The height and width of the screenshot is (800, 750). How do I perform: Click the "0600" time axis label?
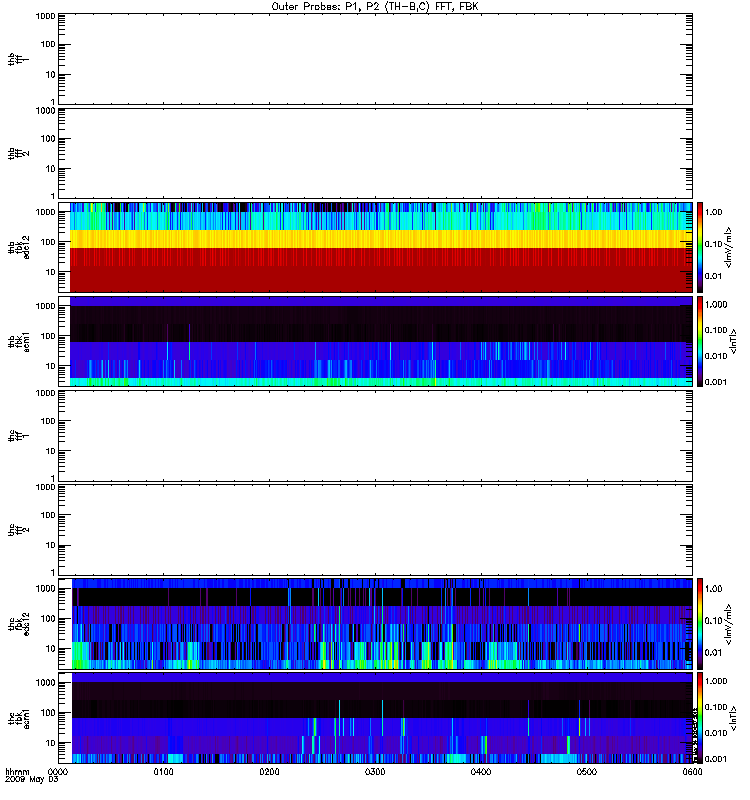pyautogui.click(x=692, y=772)
